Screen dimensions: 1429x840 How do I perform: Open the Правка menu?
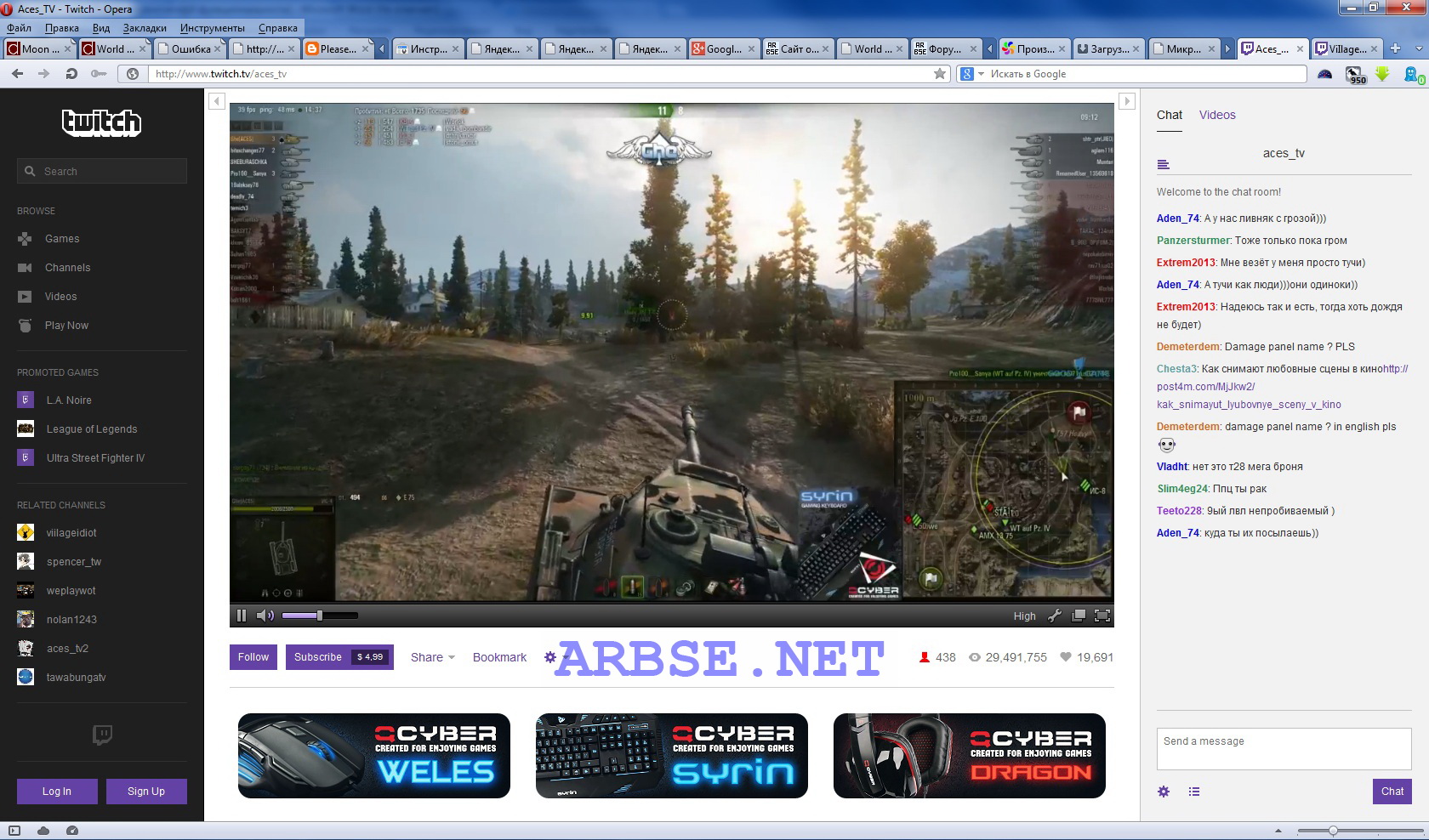(x=62, y=28)
